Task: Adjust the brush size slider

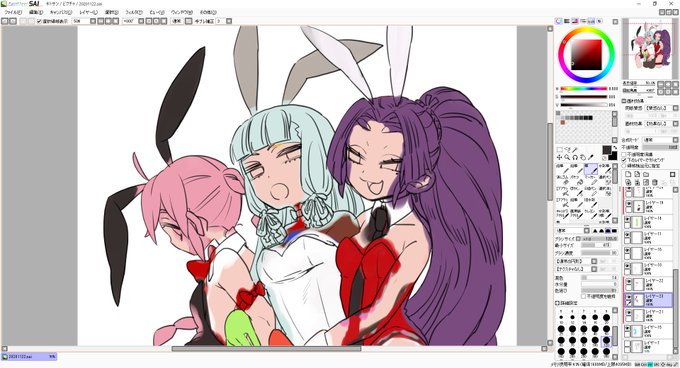Action: (599, 238)
